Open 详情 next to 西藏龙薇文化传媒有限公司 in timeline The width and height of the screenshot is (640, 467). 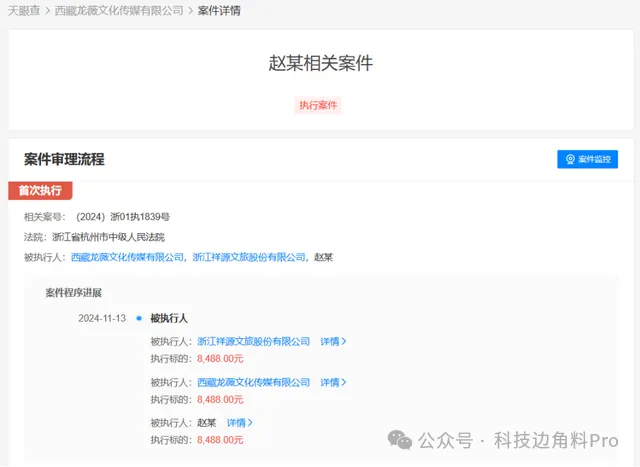pos(333,382)
